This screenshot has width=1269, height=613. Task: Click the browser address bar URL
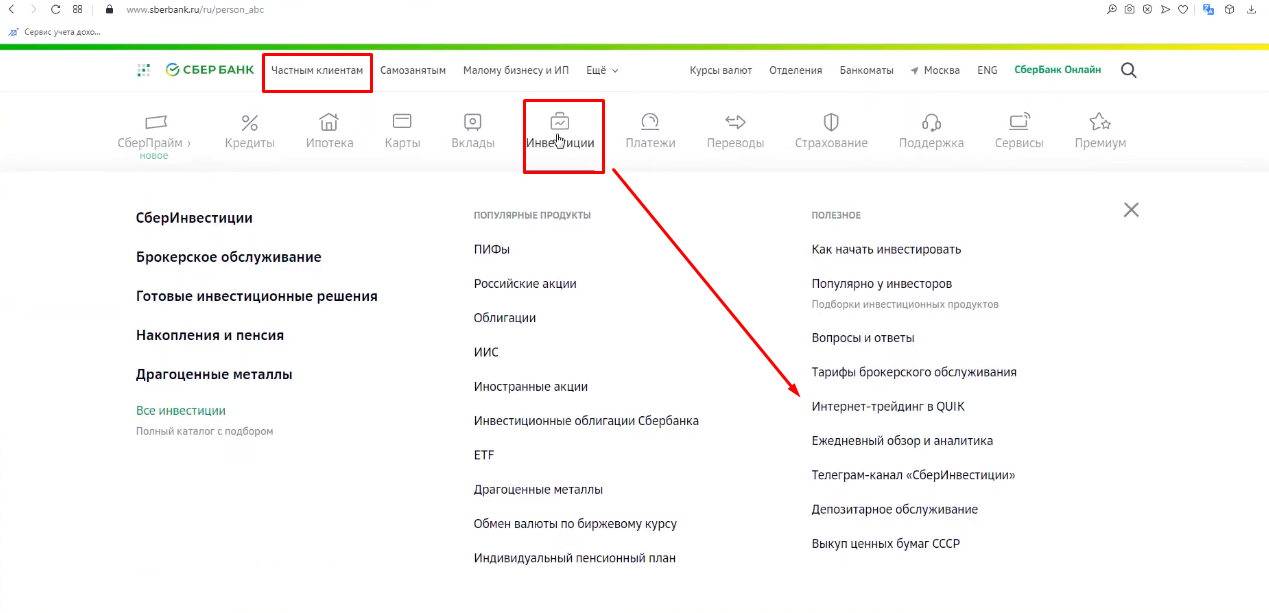tap(195, 10)
